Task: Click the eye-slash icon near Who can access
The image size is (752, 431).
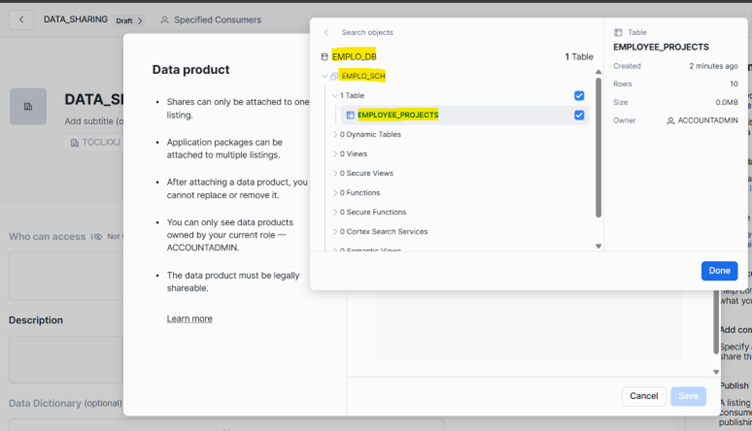Action: pos(97,237)
